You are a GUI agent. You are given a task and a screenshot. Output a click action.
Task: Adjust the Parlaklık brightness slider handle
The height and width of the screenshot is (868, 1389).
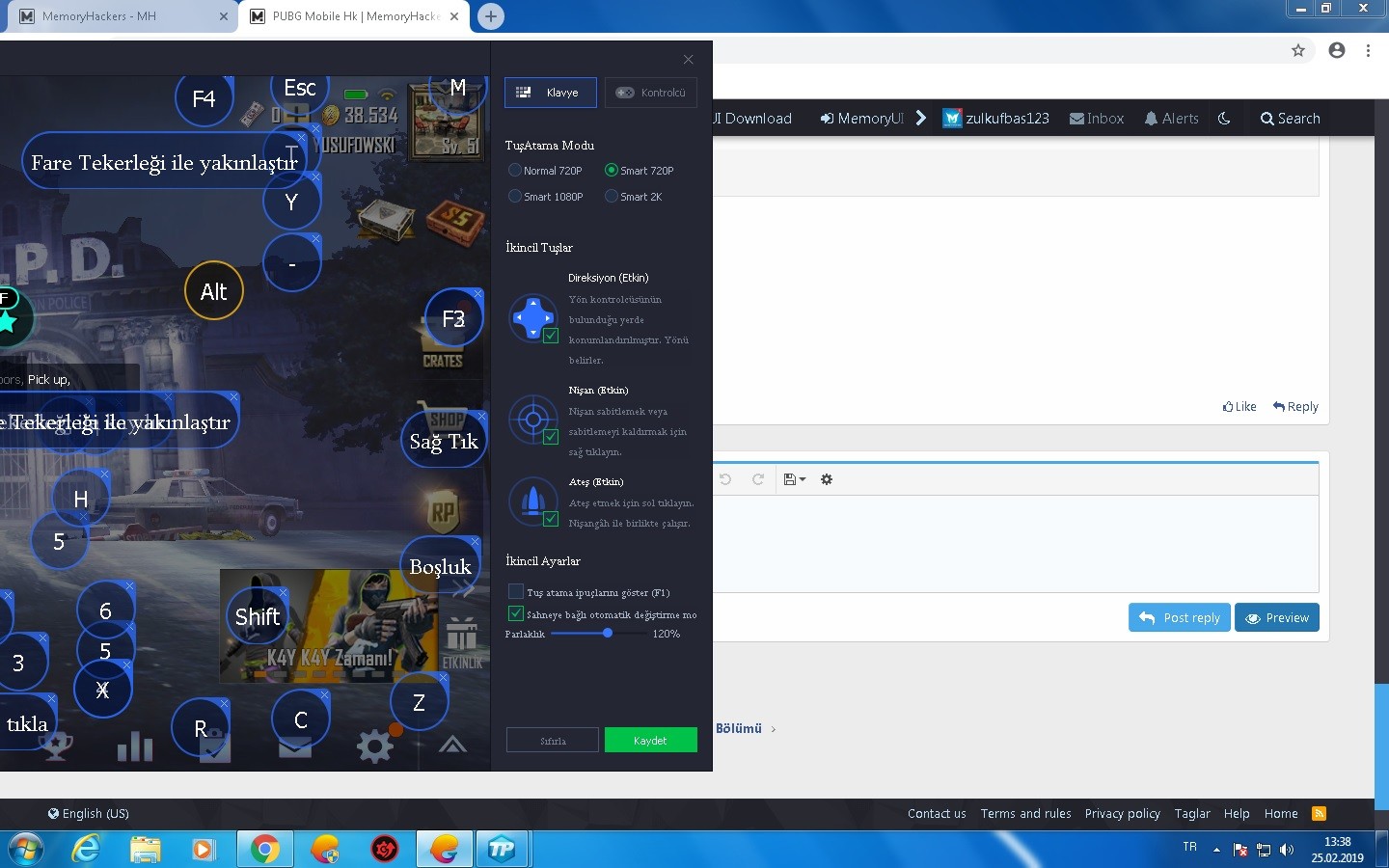[x=608, y=634]
